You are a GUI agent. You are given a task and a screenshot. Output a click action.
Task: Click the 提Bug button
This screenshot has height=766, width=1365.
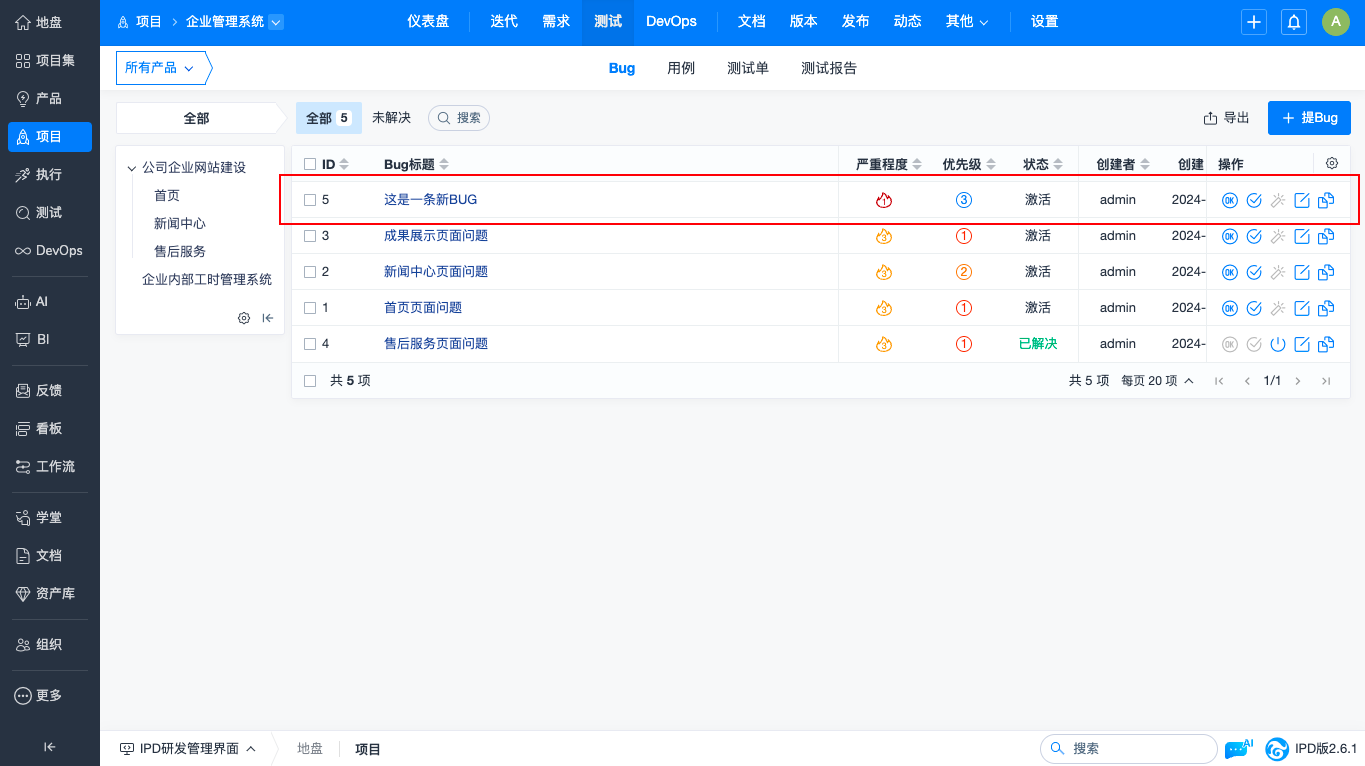pos(1309,118)
